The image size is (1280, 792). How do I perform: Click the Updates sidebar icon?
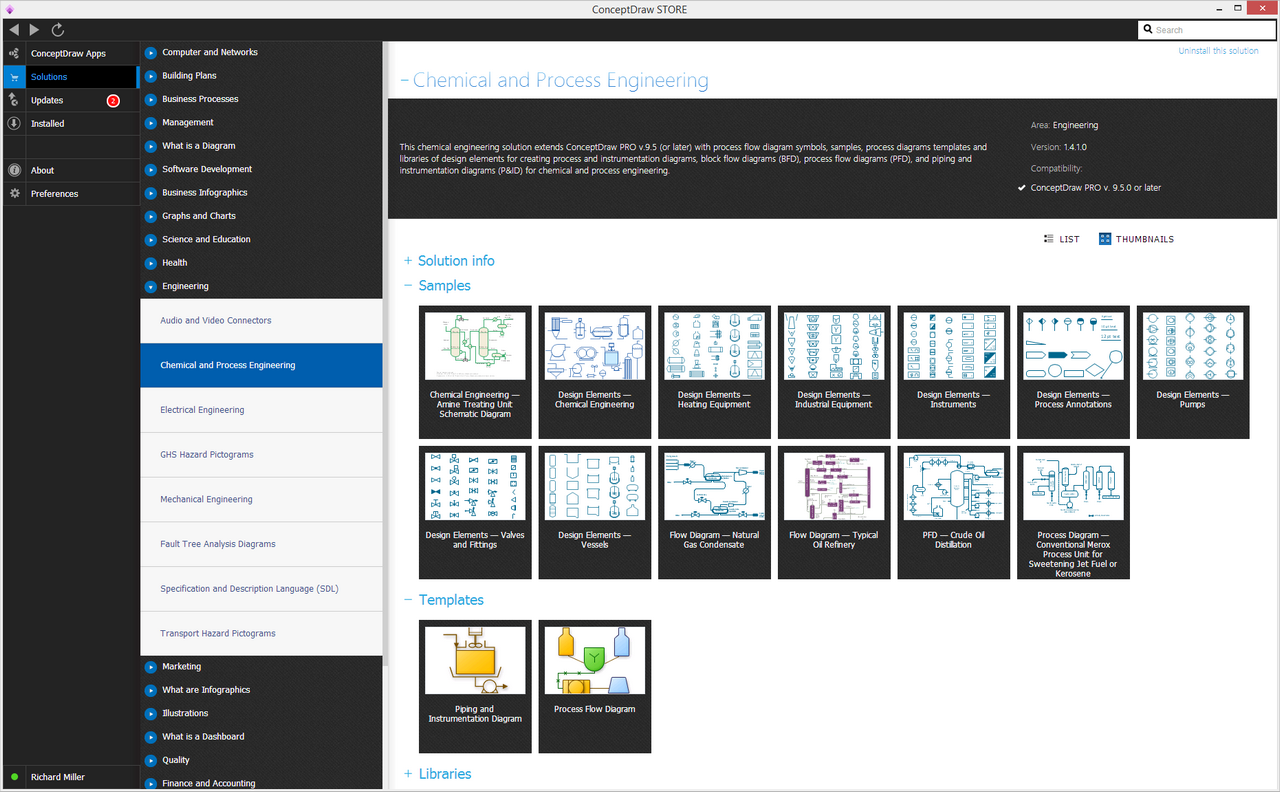(14, 100)
